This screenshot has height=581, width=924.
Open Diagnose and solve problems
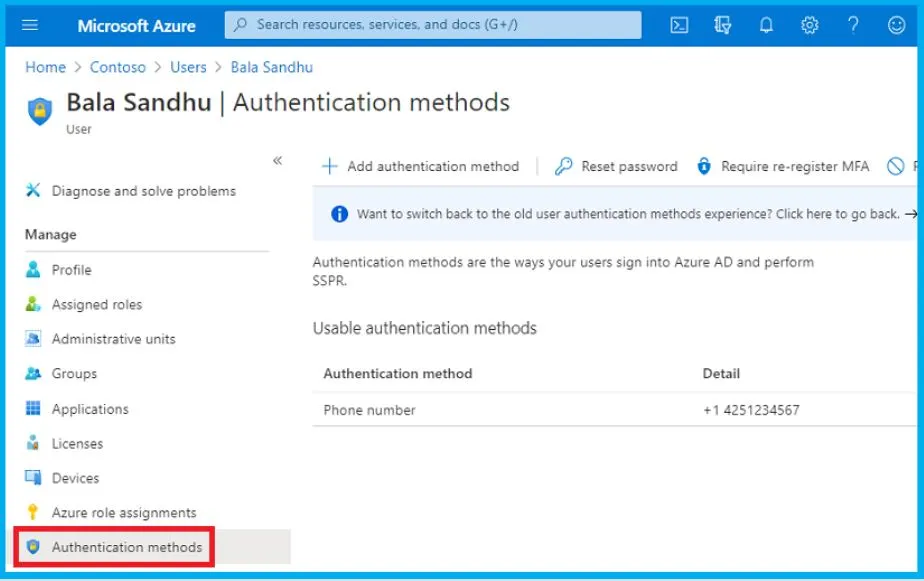pyautogui.click(x=143, y=191)
